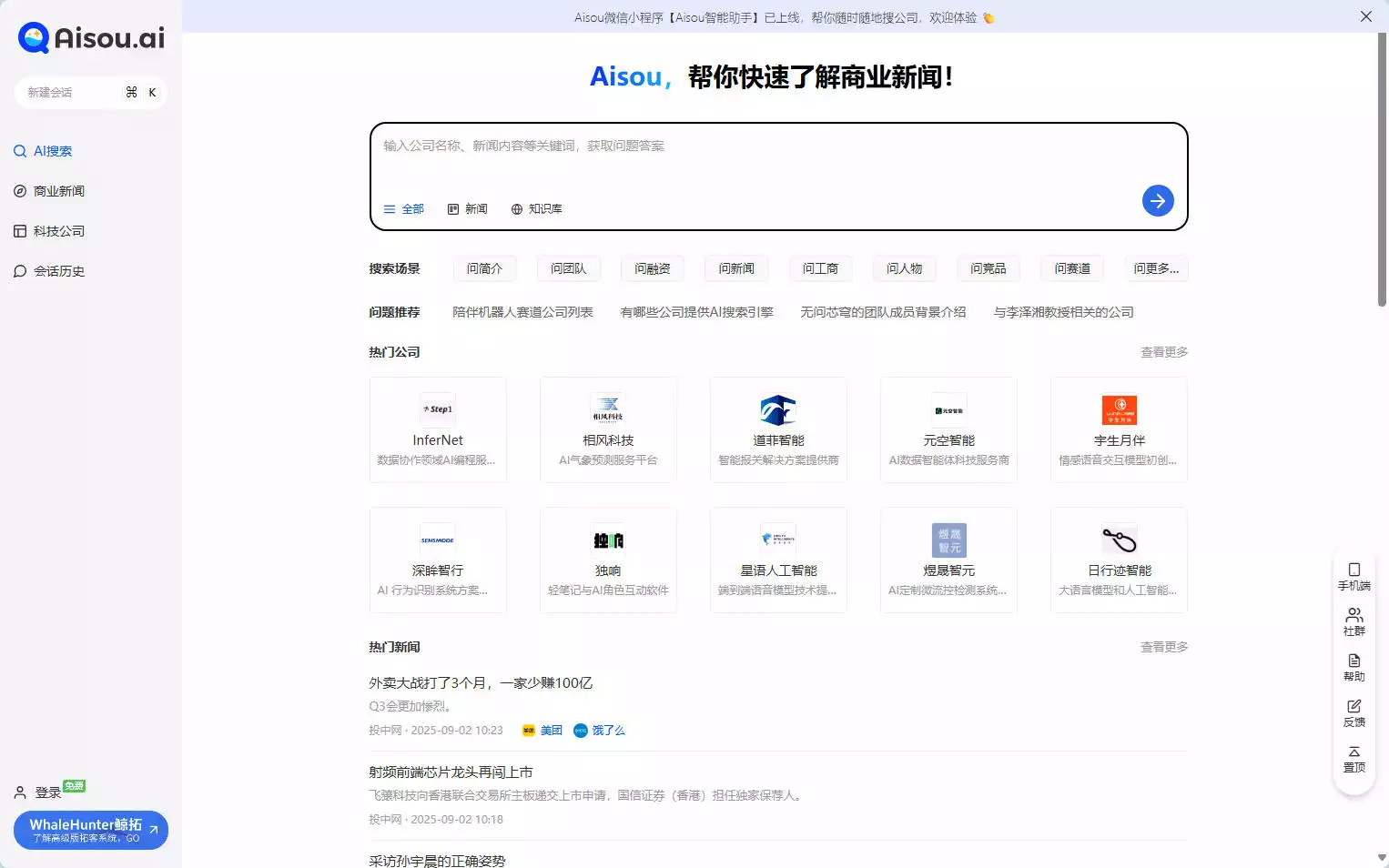The image size is (1389, 868).
Task: Enable the 知识库 search scope filter
Action: coord(537,208)
